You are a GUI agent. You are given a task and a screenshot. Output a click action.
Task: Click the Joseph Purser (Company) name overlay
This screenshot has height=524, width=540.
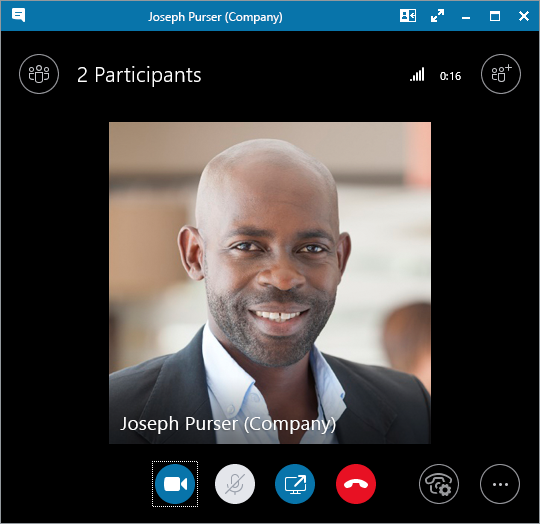(228, 424)
